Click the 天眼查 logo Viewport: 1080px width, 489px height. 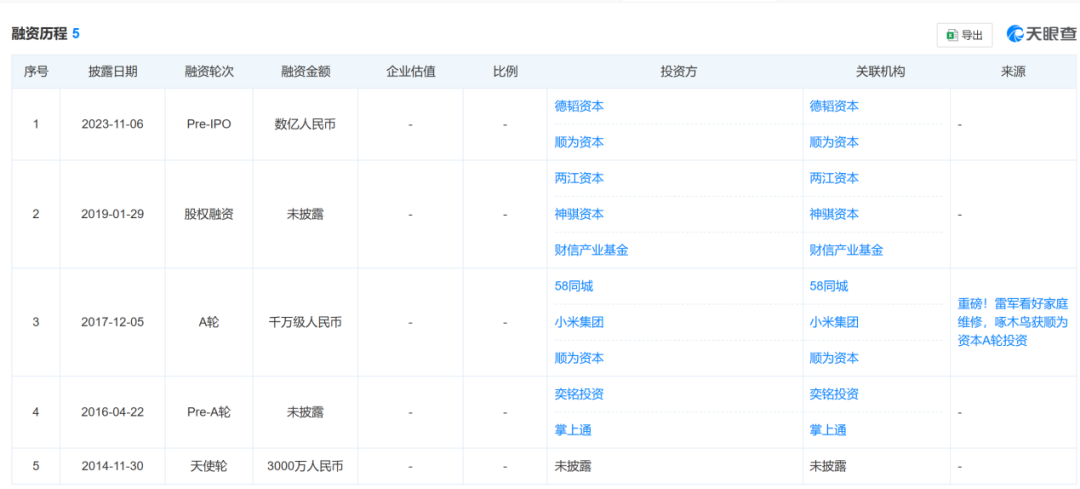click(x=1042, y=34)
